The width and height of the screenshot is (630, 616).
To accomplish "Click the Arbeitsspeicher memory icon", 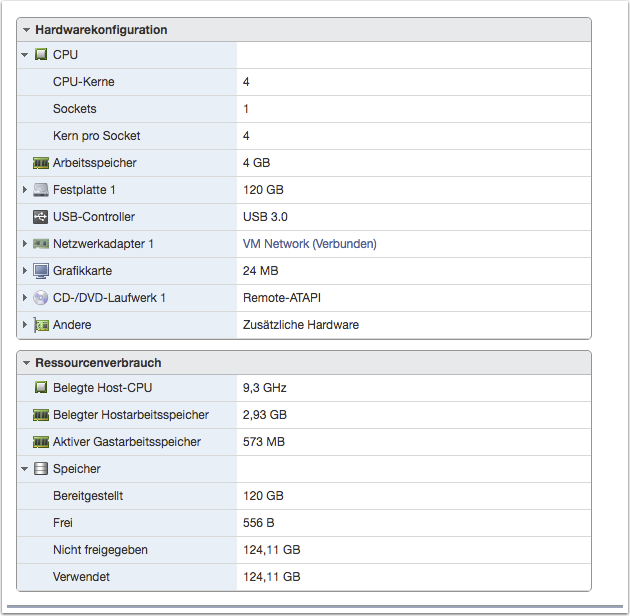I will (41, 163).
